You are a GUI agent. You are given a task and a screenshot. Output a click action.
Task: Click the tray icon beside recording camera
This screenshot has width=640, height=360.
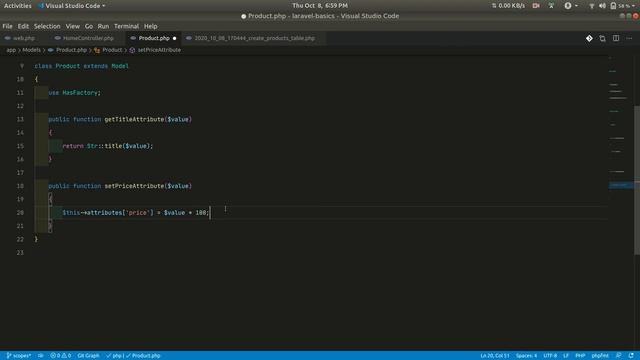pos(551,6)
